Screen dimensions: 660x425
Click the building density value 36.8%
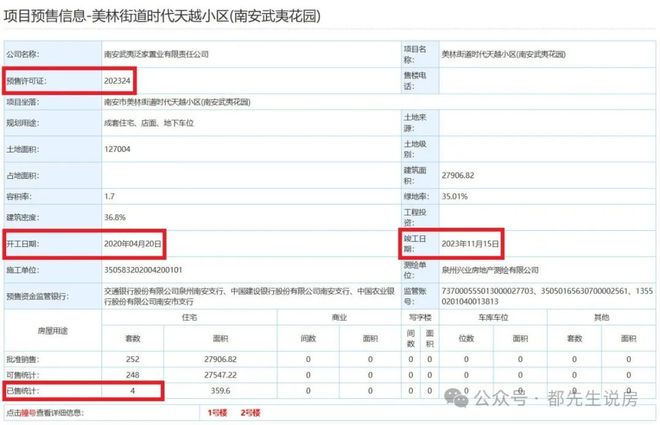point(115,218)
